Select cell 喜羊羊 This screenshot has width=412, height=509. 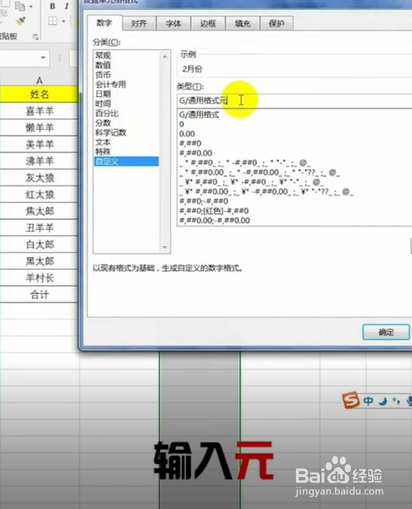pos(39,111)
